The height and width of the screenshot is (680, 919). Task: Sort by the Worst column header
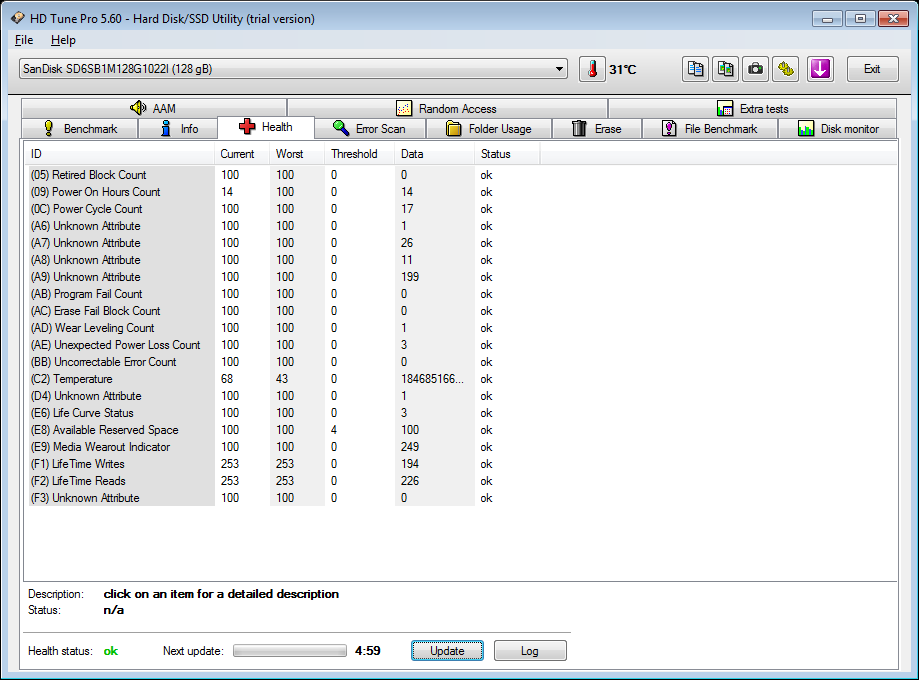click(x=297, y=154)
